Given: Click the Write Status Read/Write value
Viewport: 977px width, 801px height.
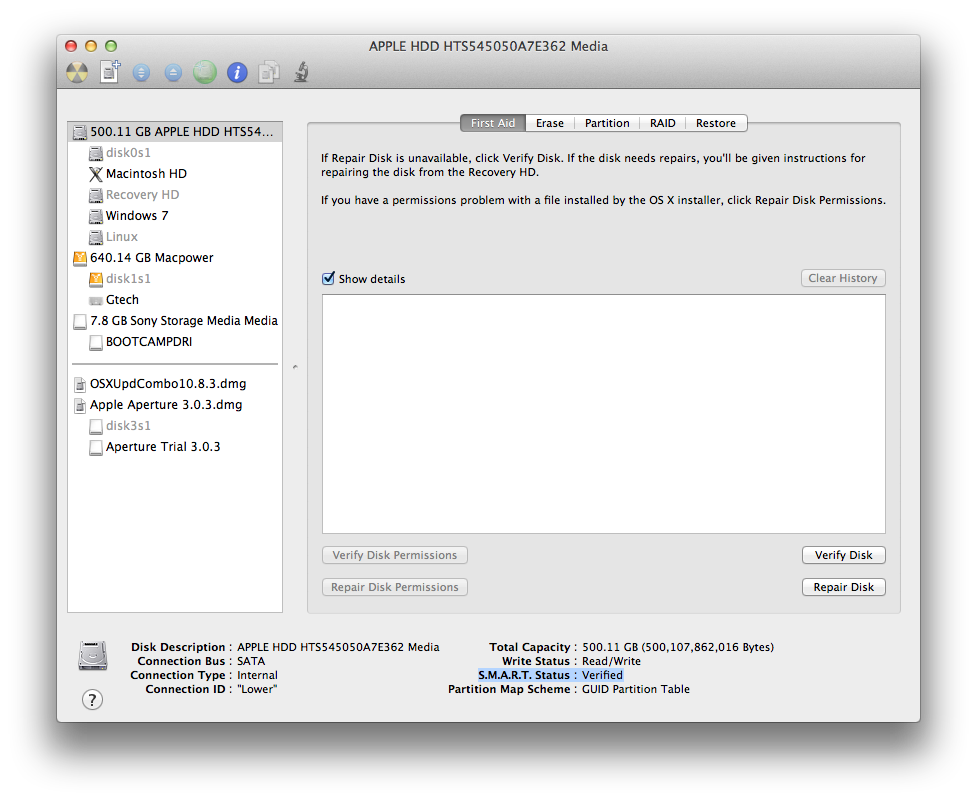Looking at the screenshot, I should click(611, 661).
